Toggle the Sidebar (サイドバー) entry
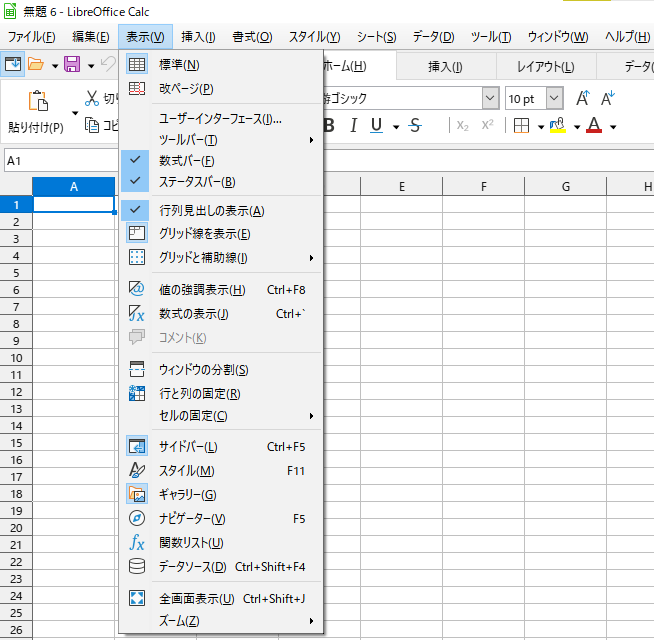654x640 pixels. pos(221,446)
